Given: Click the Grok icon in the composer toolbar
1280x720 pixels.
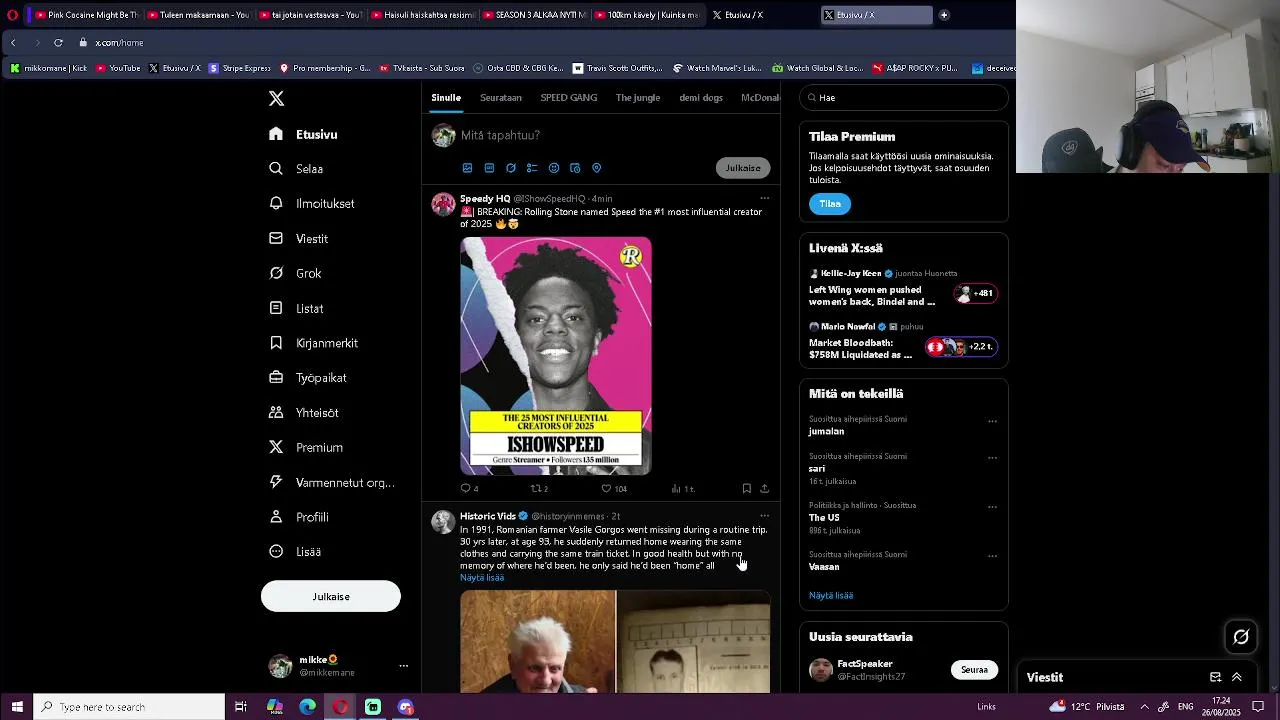Looking at the screenshot, I should (511, 168).
